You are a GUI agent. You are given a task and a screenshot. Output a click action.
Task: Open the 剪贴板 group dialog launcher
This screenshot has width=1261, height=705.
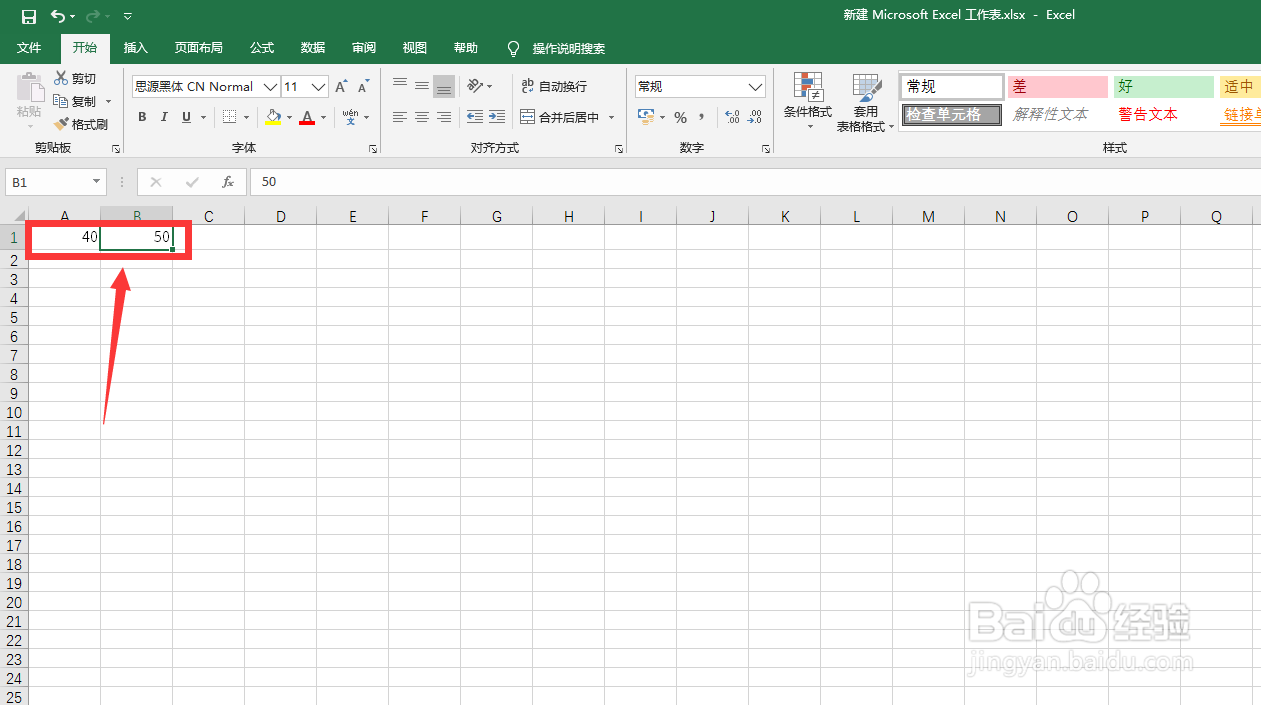[116, 149]
